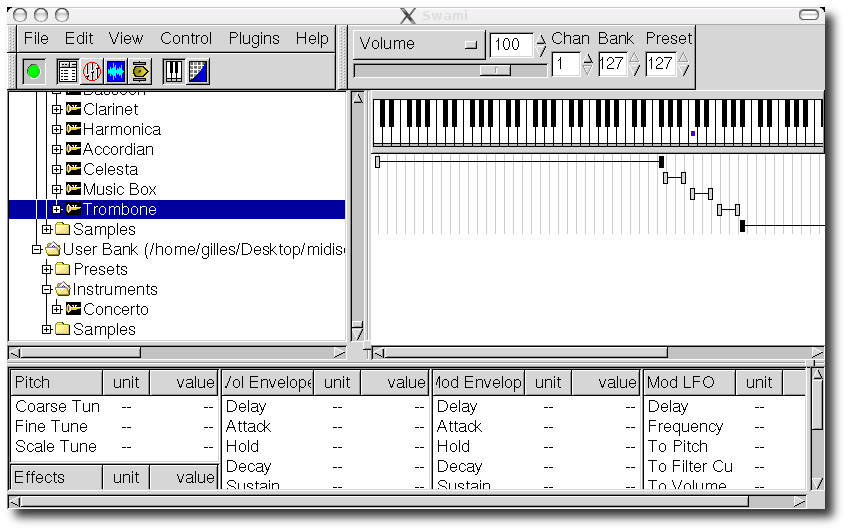This screenshot has height=532, width=848.
Task: Click the Mod Envelope column header
Action: pyautogui.click(x=479, y=383)
